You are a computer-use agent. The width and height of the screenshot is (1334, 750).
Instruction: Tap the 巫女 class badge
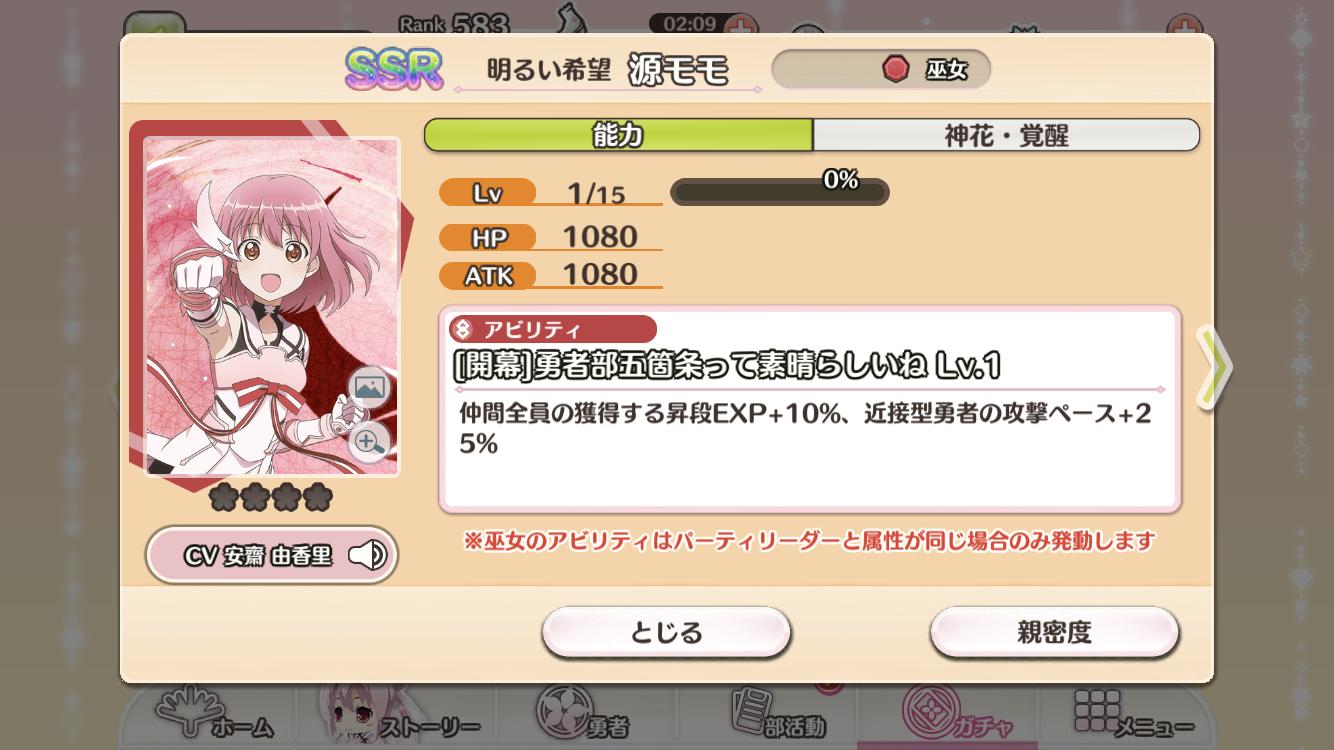tap(881, 69)
